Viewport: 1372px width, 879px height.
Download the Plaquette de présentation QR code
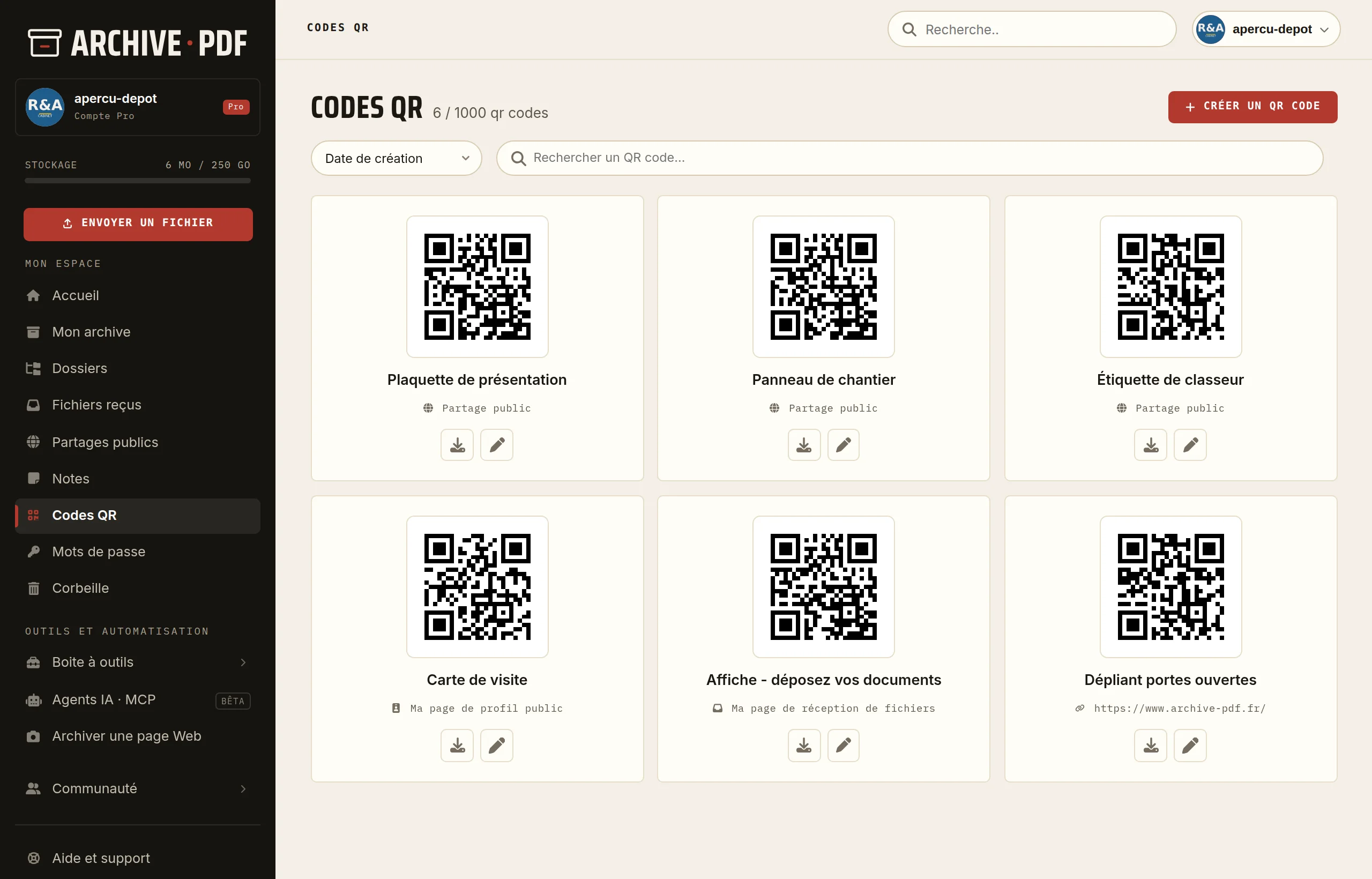click(x=457, y=445)
